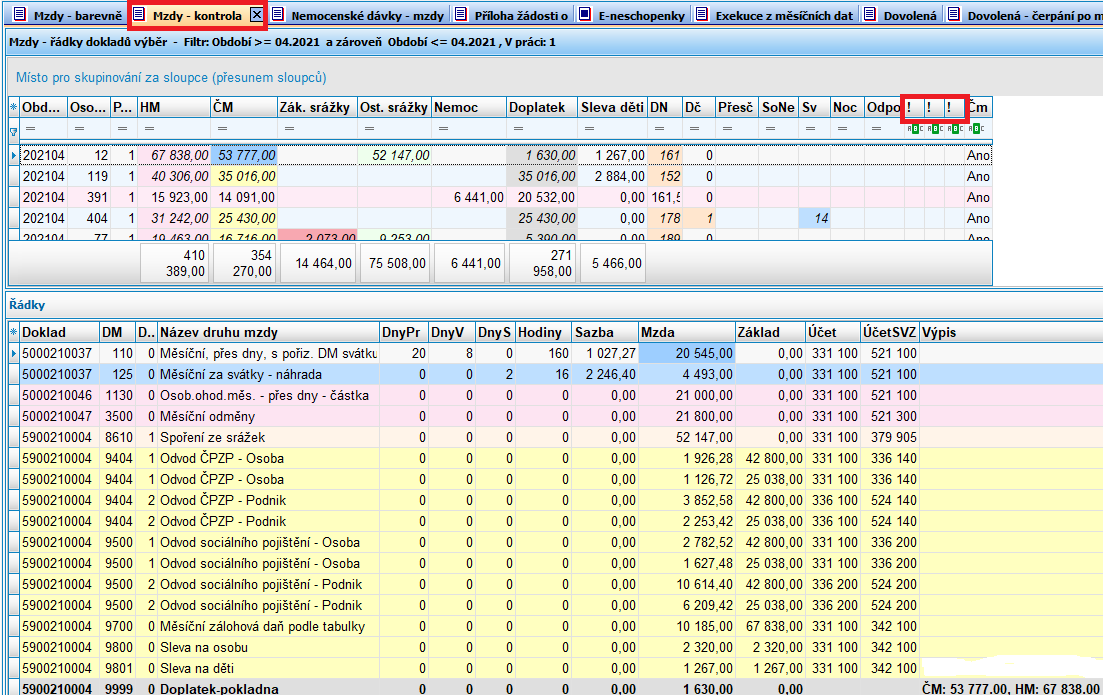Click filter field under Nemoc column
1103x695 pixels.
point(468,129)
